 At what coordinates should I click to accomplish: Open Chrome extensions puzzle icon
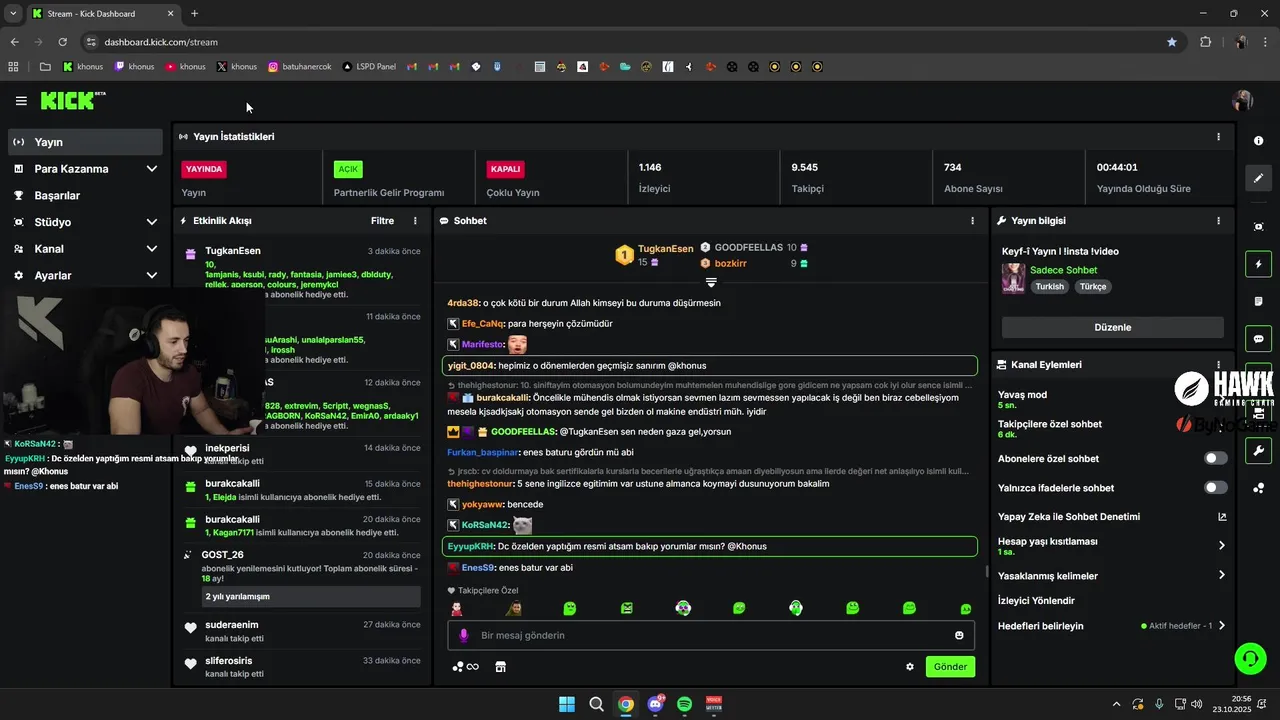[x=1205, y=42]
